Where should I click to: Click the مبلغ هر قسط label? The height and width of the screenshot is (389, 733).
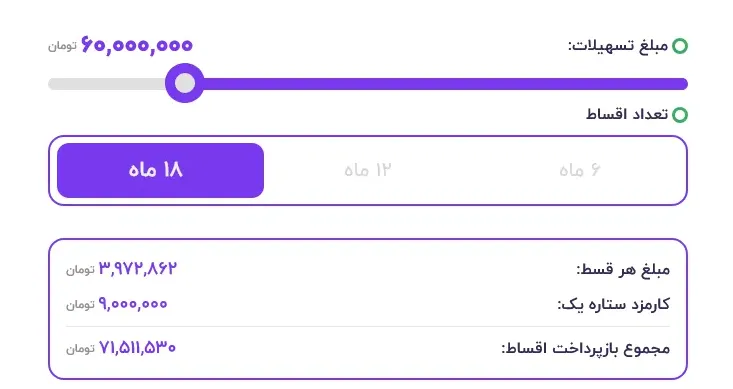pyautogui.click(x=623, y=269)
